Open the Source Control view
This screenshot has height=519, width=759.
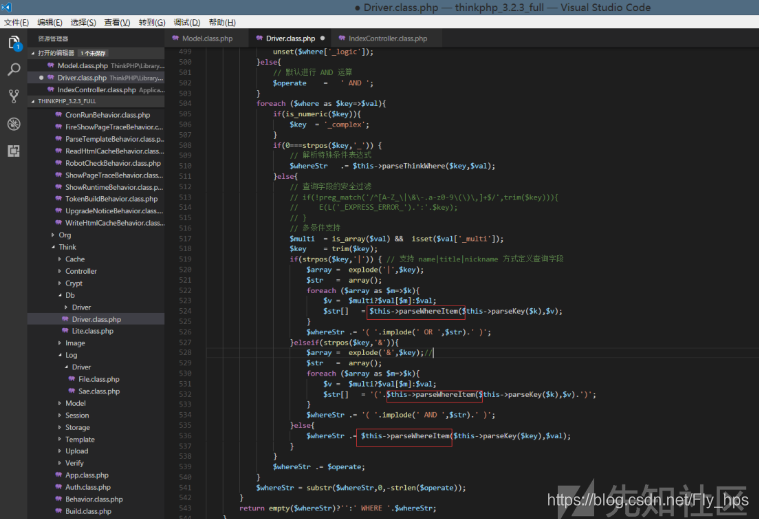click(x=14, y=96)
